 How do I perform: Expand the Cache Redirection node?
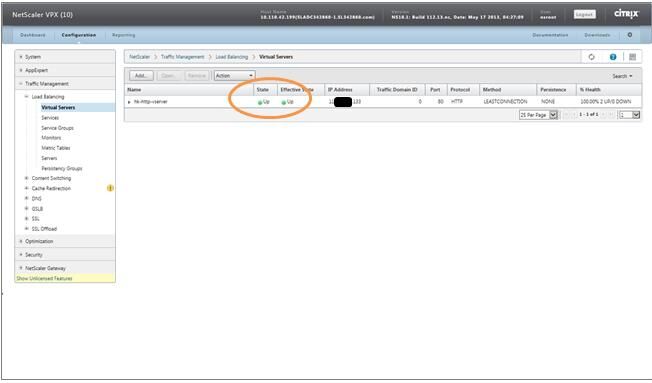pyautogui.click(x=27, y=188)
